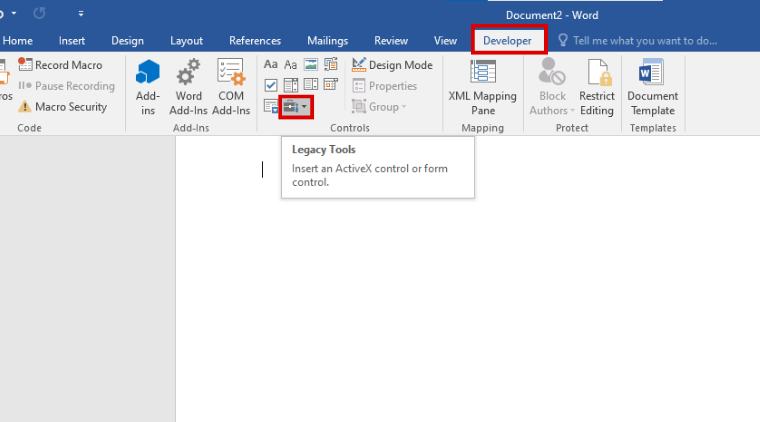Insert a Picture content control

click(x=311, y=64)
